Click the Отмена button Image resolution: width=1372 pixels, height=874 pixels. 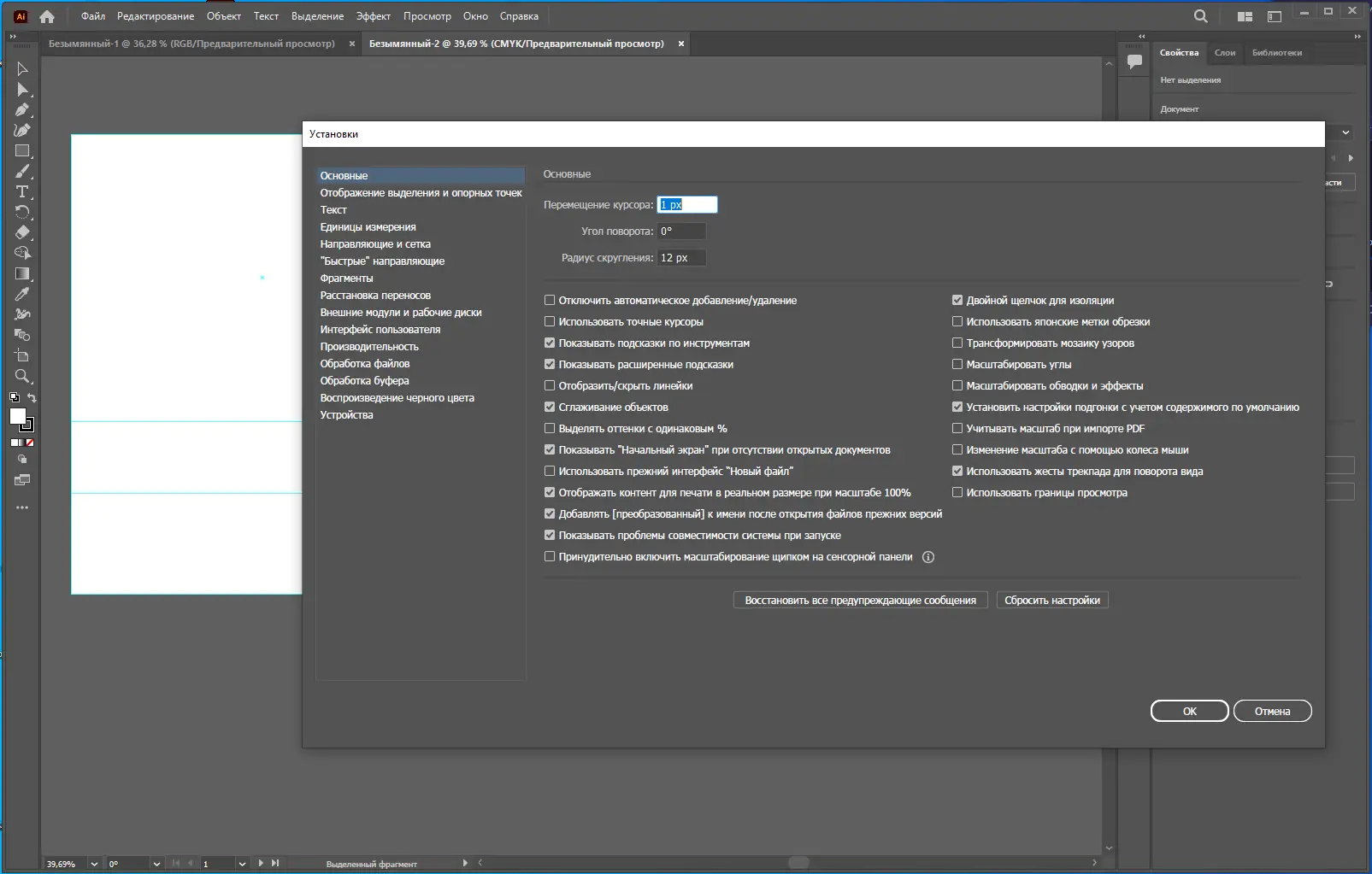tap(1273, 711)
